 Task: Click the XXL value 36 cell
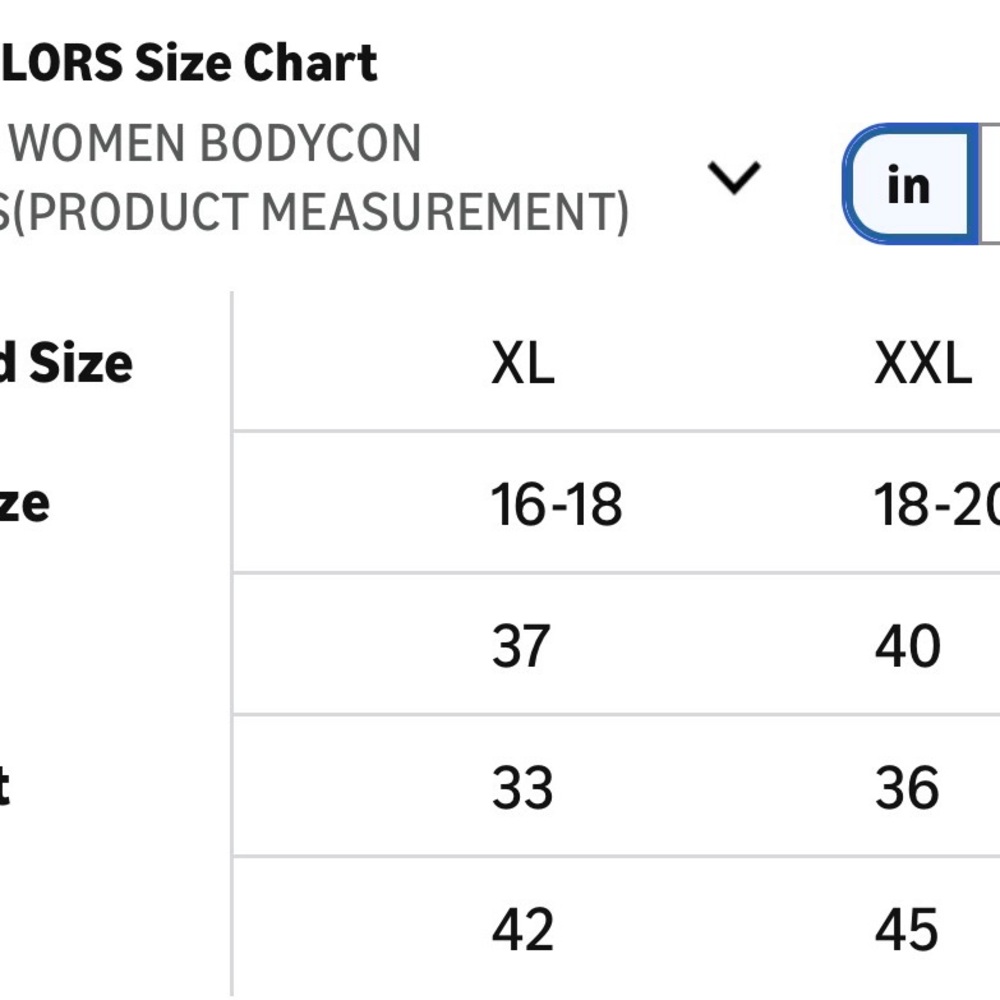click(x=907, y=788)
